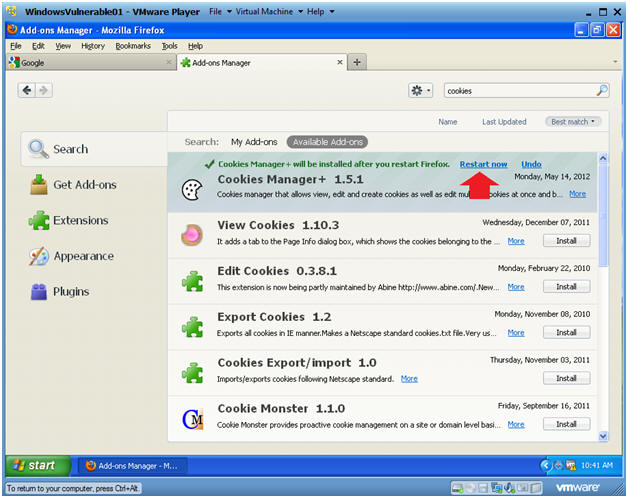Screen dimensions: 628x498
Task: Open More link for View Cookies
Action: (516, 241)
